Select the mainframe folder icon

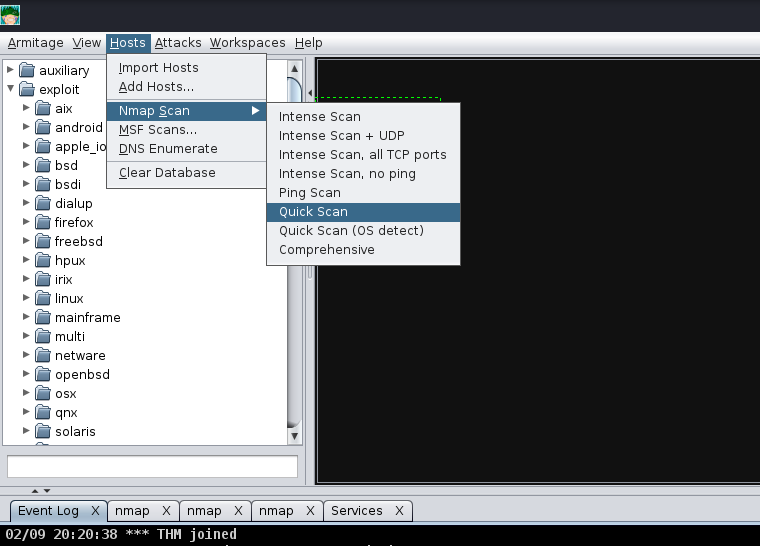point(43,317)
